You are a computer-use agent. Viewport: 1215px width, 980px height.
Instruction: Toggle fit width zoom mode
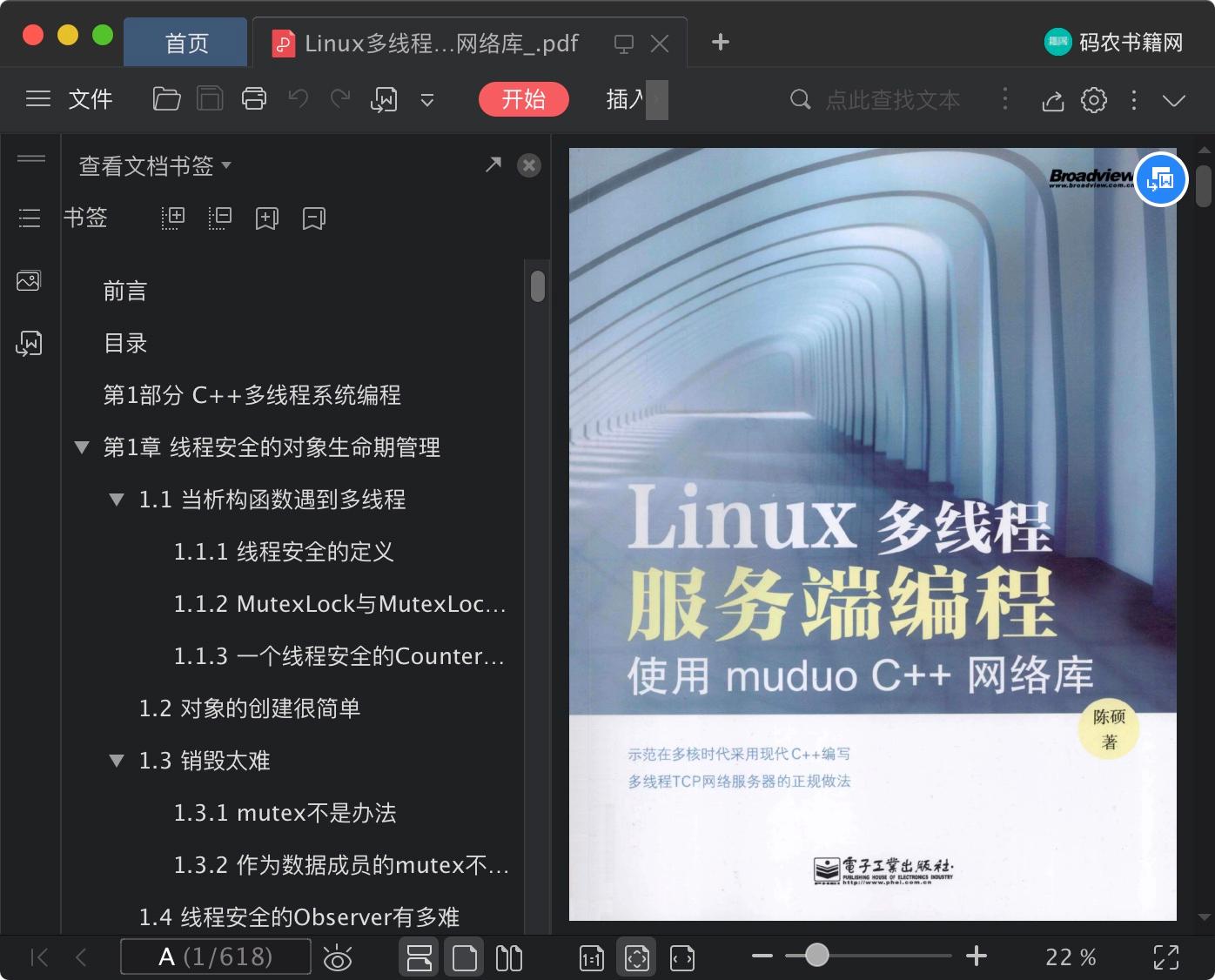click(x=682, y=958)
